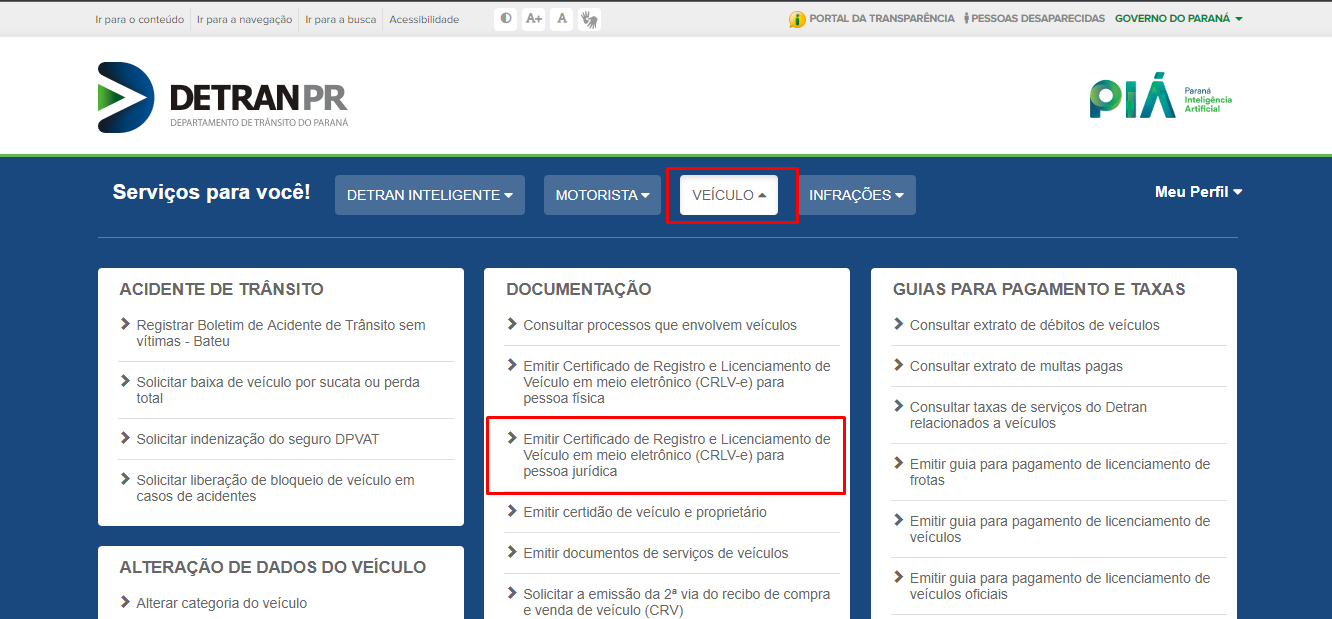Image resolution: width=1332 pixels, height=619 pixels.
Task: Expand Meu Perfil dropdown
Action: [x=1198, y=192]
